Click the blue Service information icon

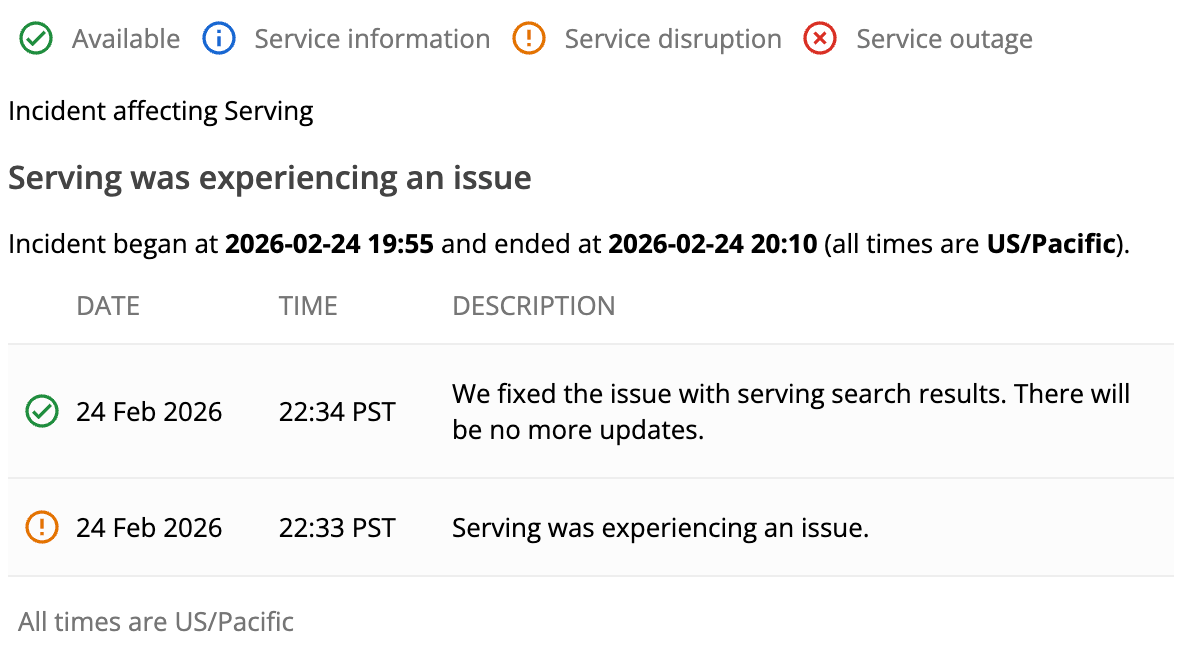pyautogui.click(x=219, y=40)
